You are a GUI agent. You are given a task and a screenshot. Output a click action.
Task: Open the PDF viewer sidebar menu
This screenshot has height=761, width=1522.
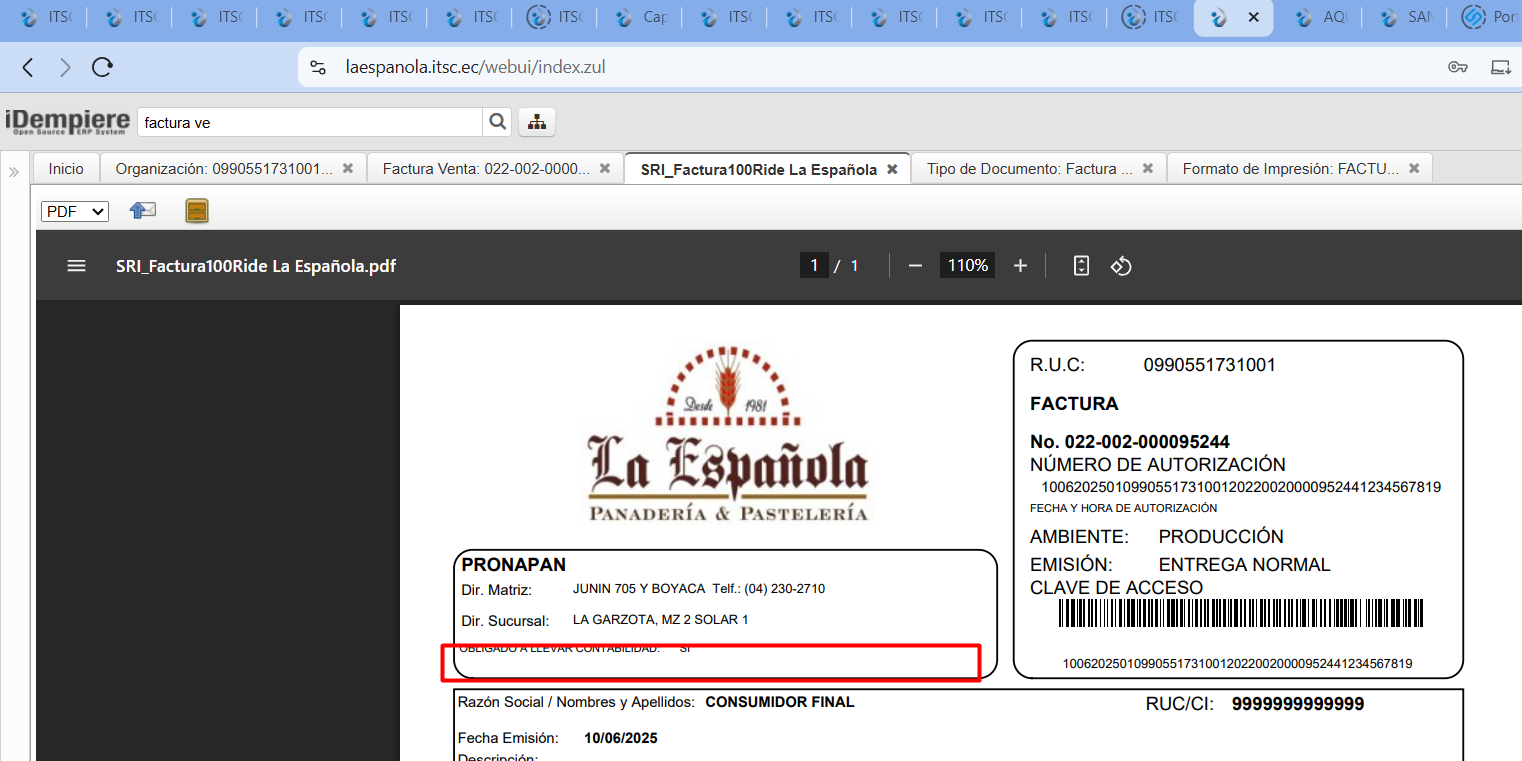(x=76, y=266)
